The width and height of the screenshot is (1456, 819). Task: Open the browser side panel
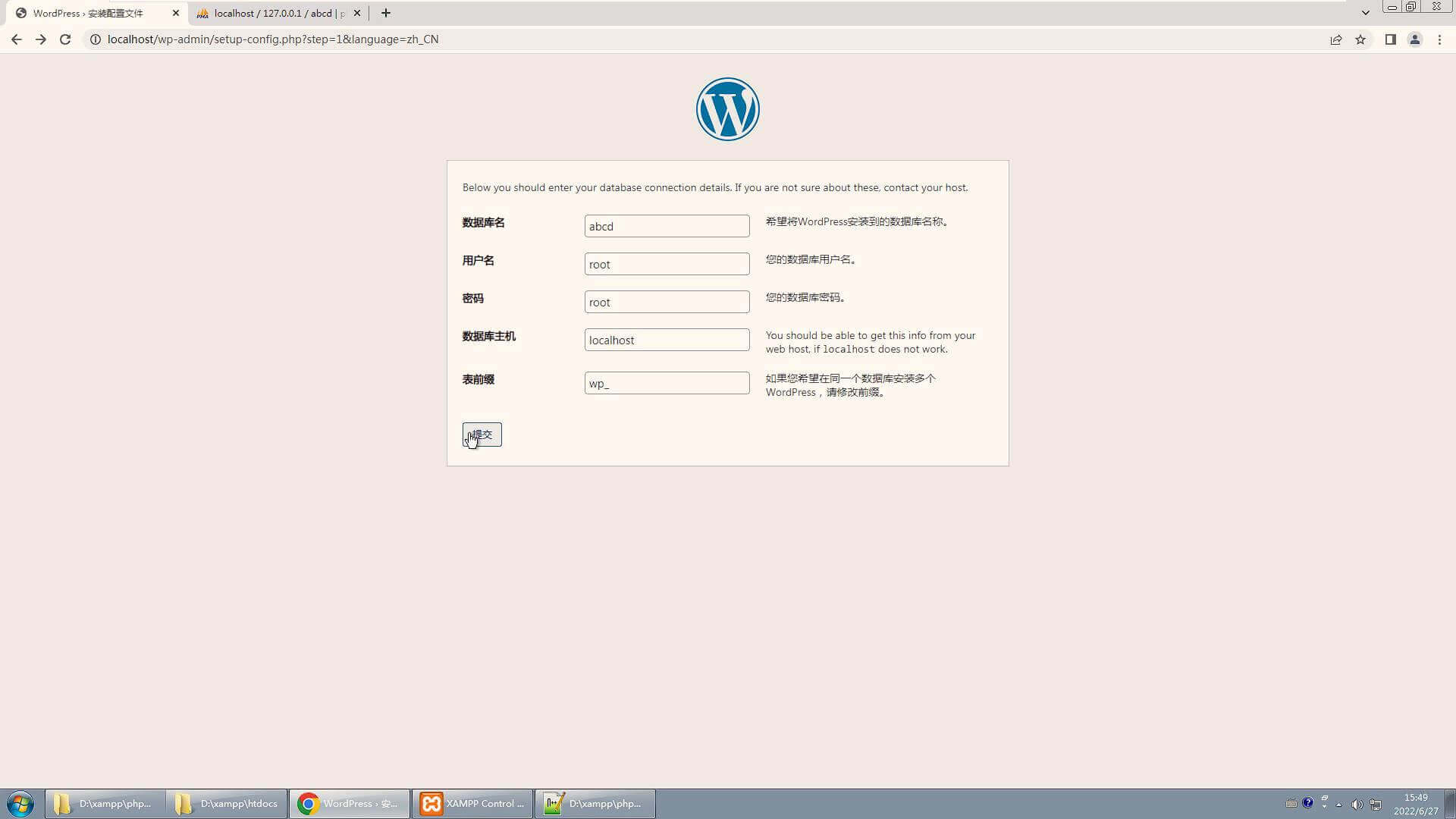click(x=1390, y=39)
